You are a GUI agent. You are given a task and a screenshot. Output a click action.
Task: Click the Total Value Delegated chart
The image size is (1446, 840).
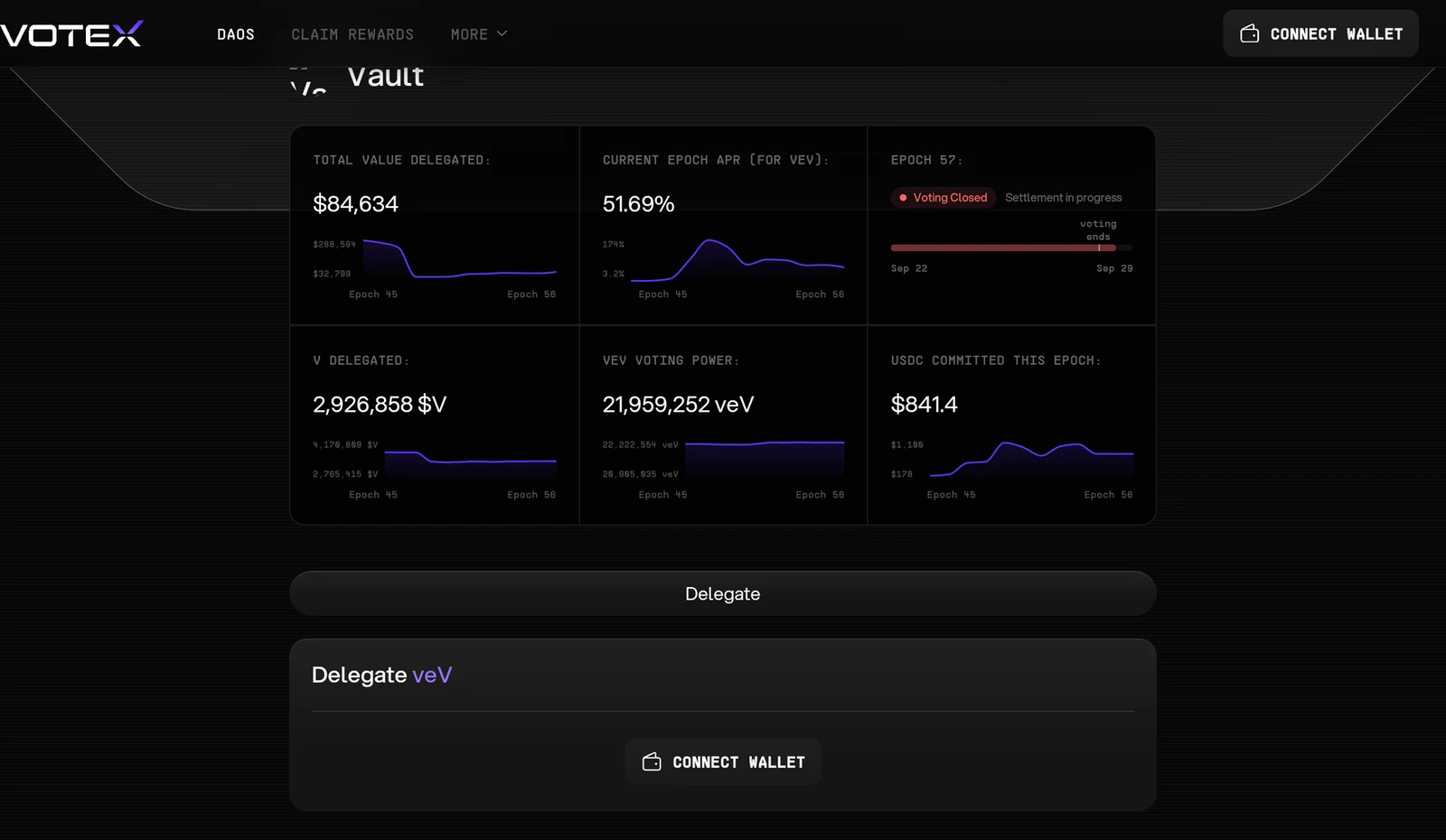(x=459, y=259)
